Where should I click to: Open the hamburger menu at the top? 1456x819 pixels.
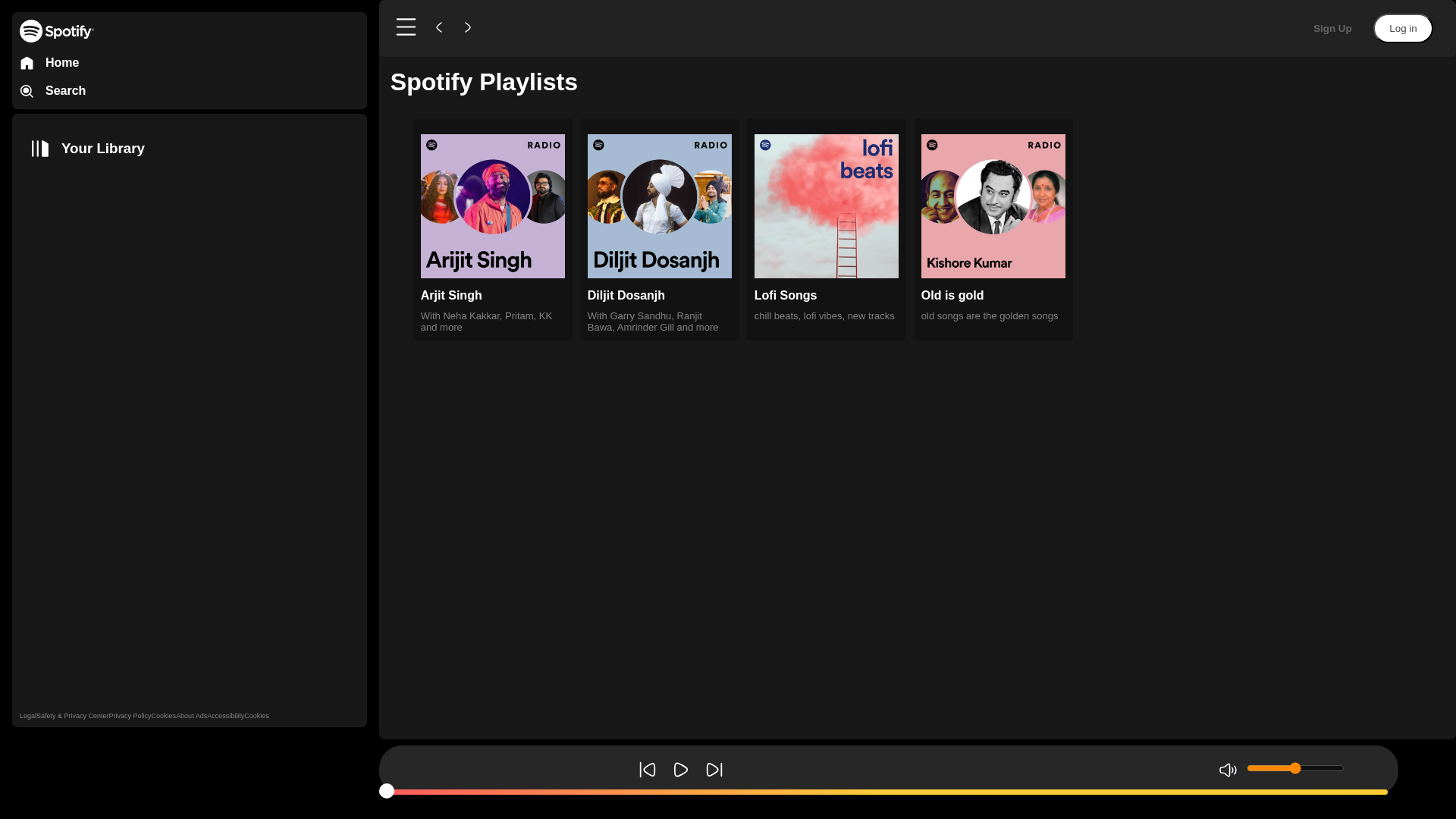click(x=406, y=27)
